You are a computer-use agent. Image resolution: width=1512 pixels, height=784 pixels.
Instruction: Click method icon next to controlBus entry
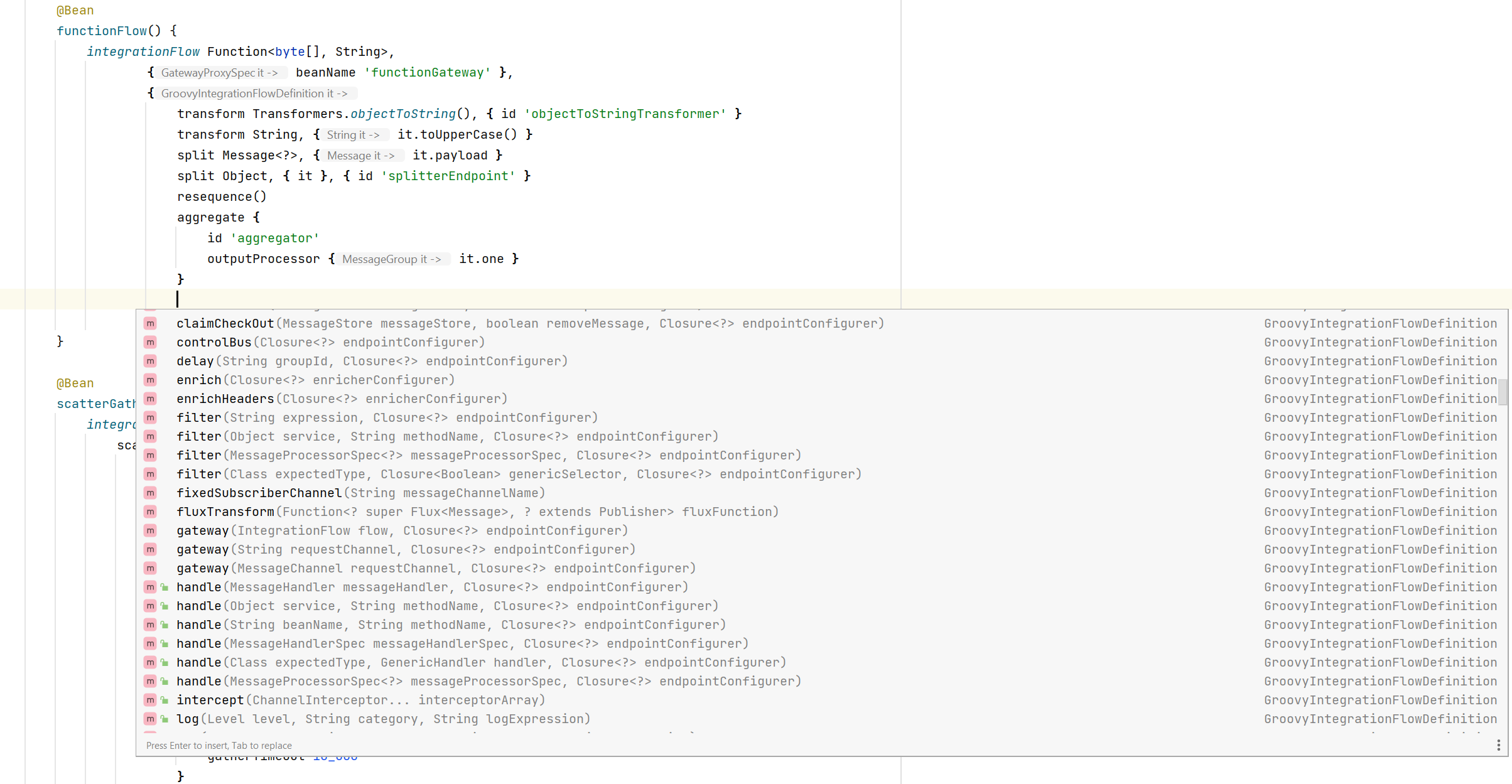point(150,342)
